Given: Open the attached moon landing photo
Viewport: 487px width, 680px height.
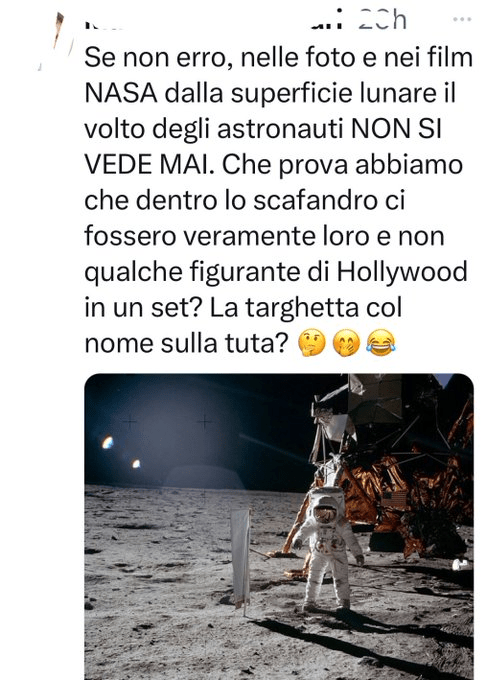Looking at the screenshot, I should coord(278,526).
